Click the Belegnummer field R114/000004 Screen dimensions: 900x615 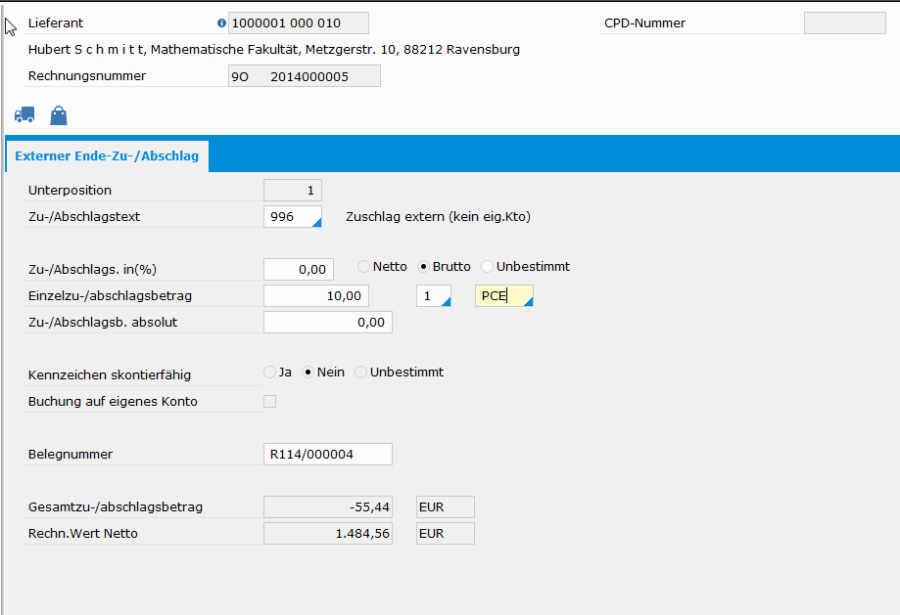(328, 454)
